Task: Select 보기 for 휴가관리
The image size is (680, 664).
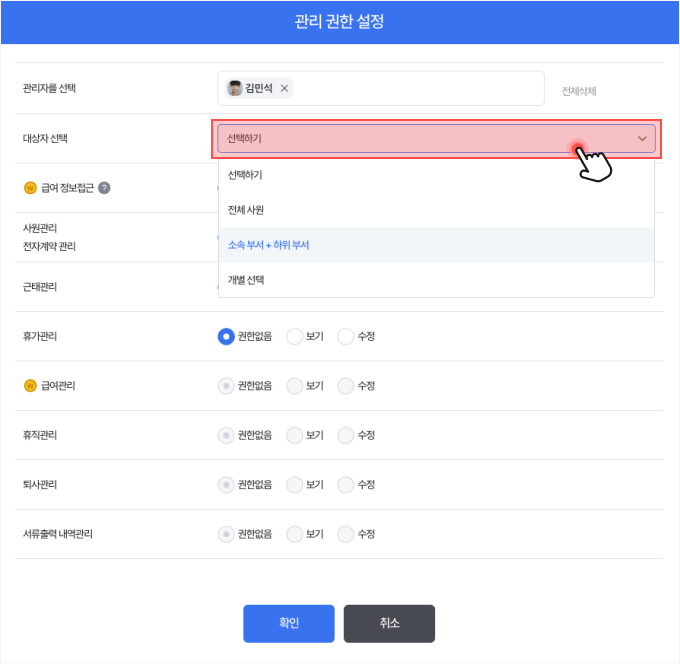Action: [x=295, y=337]
